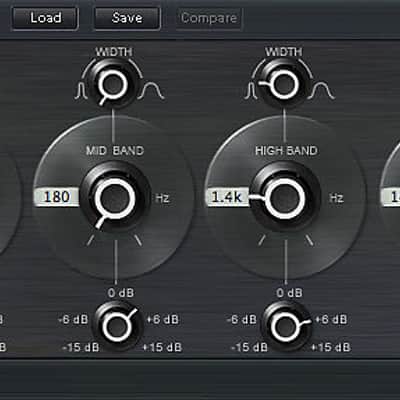Click the -6 dB label of Mid Band gain
This screenshot has height=400, width=400.
[x=73, y=320]
